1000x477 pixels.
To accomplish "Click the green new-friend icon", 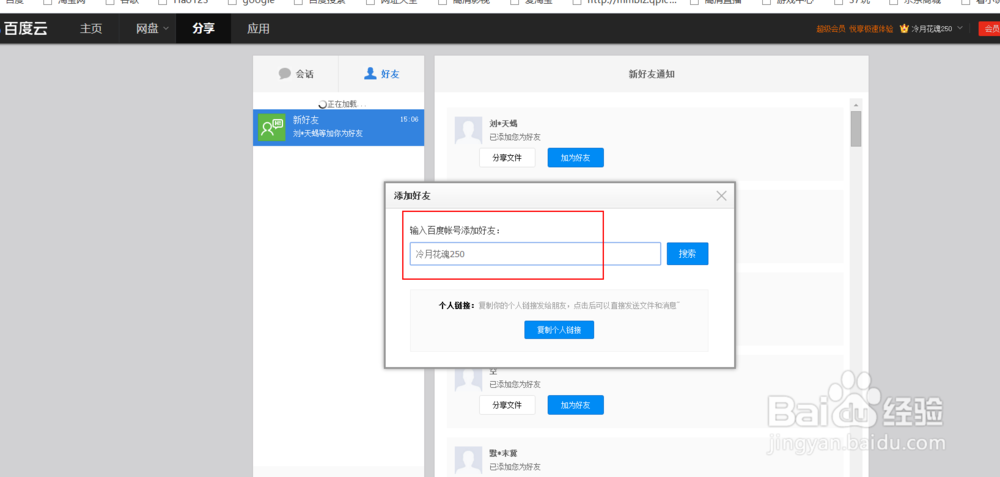I will (x=272, y=128).
